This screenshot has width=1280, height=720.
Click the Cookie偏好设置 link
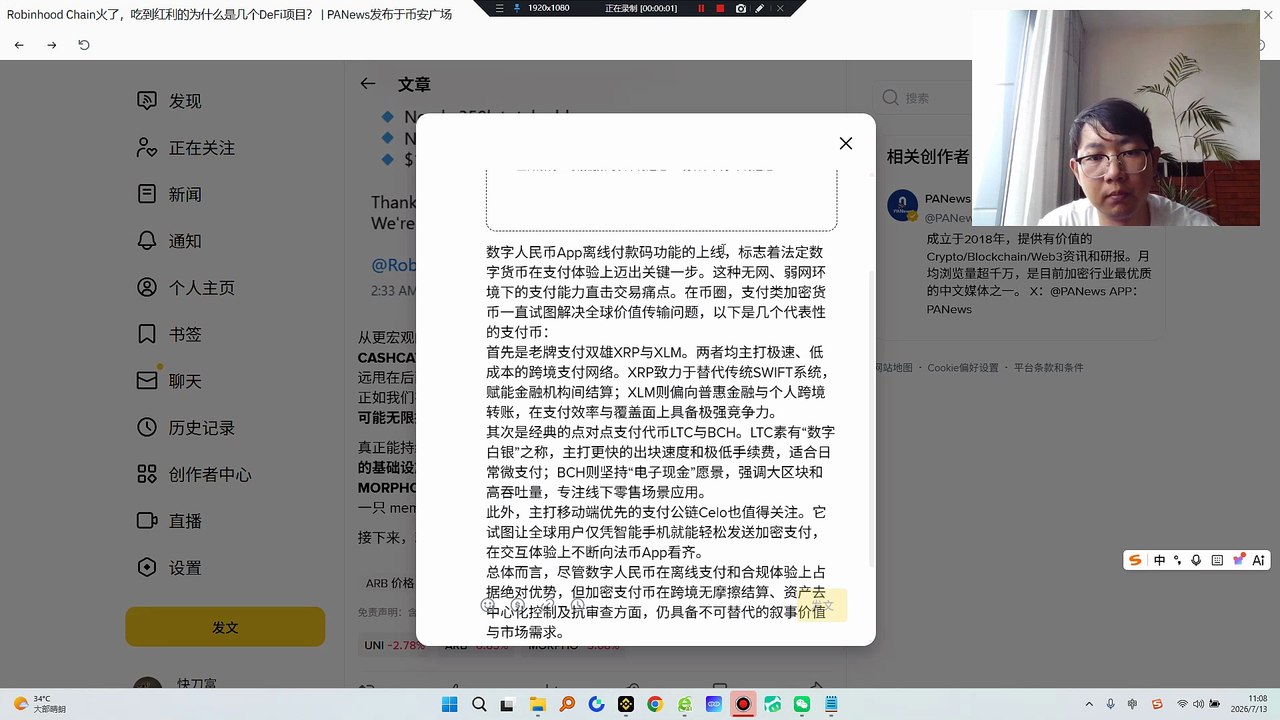point(962,368)
